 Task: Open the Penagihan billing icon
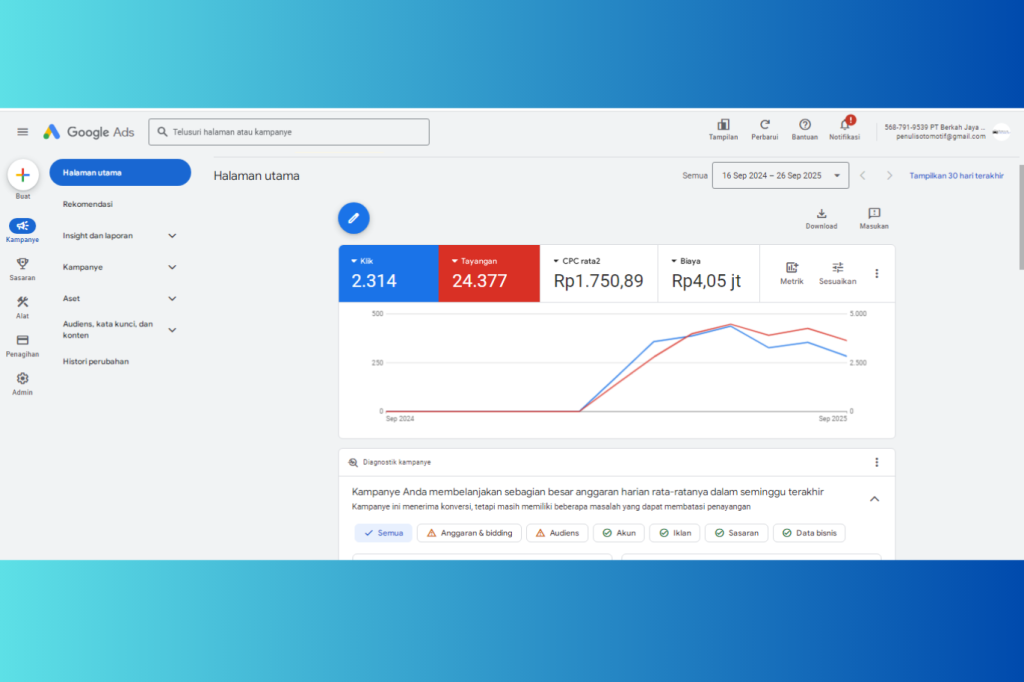[x=22, y=340]
